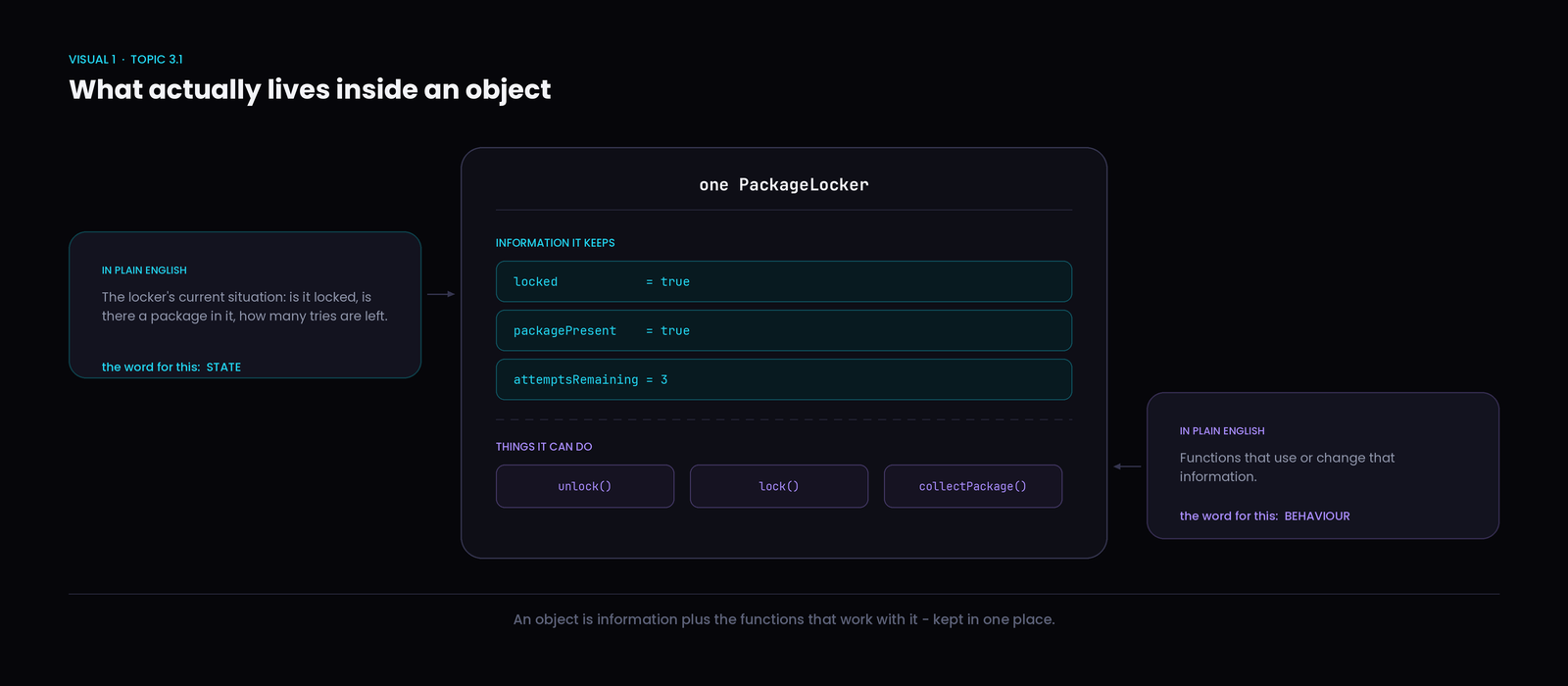Click the STATE keyword label

pyautogui.click(x=223, y=367)
